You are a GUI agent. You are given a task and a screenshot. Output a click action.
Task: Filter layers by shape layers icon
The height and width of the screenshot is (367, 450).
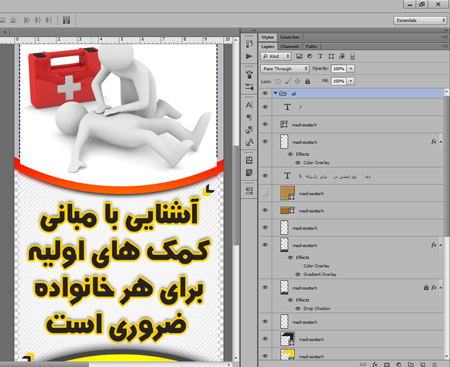pyautogui.click(x=331, y=56)
